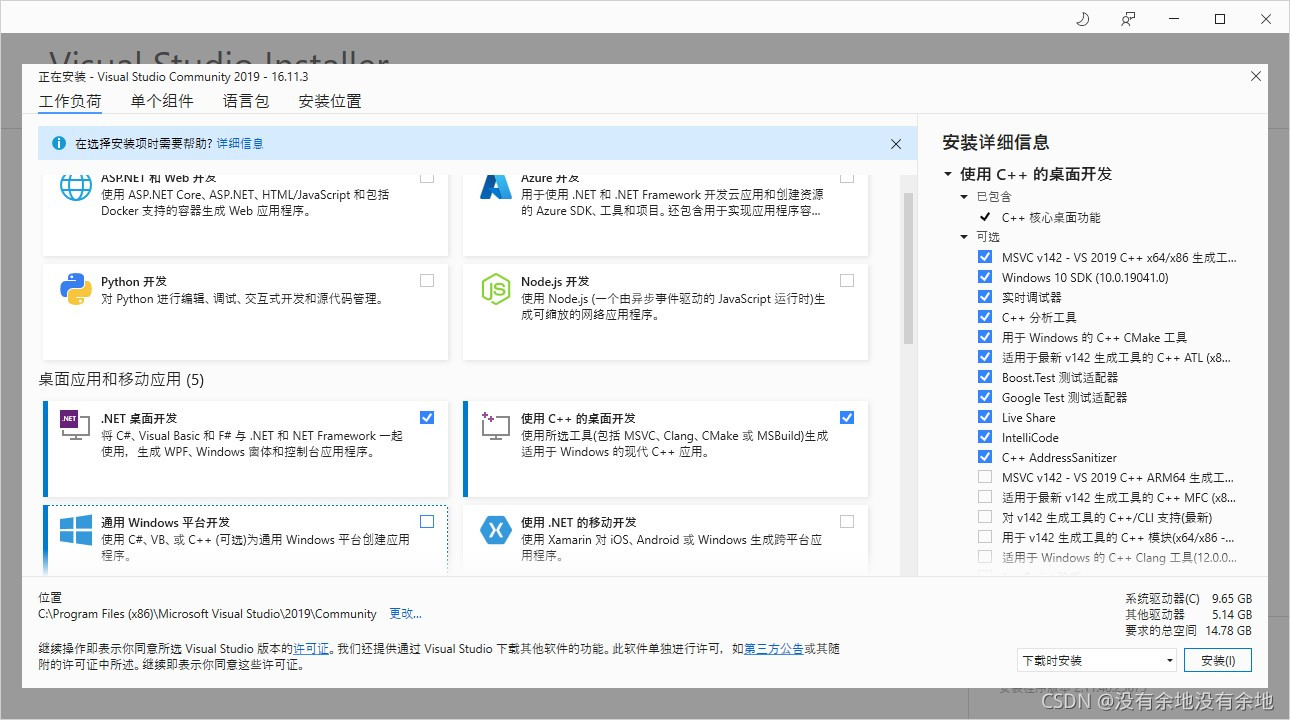Click the 通用 Windows 平台开发 icon
The height and width of the screenshot is (720, 1290).
click(75, 532)
